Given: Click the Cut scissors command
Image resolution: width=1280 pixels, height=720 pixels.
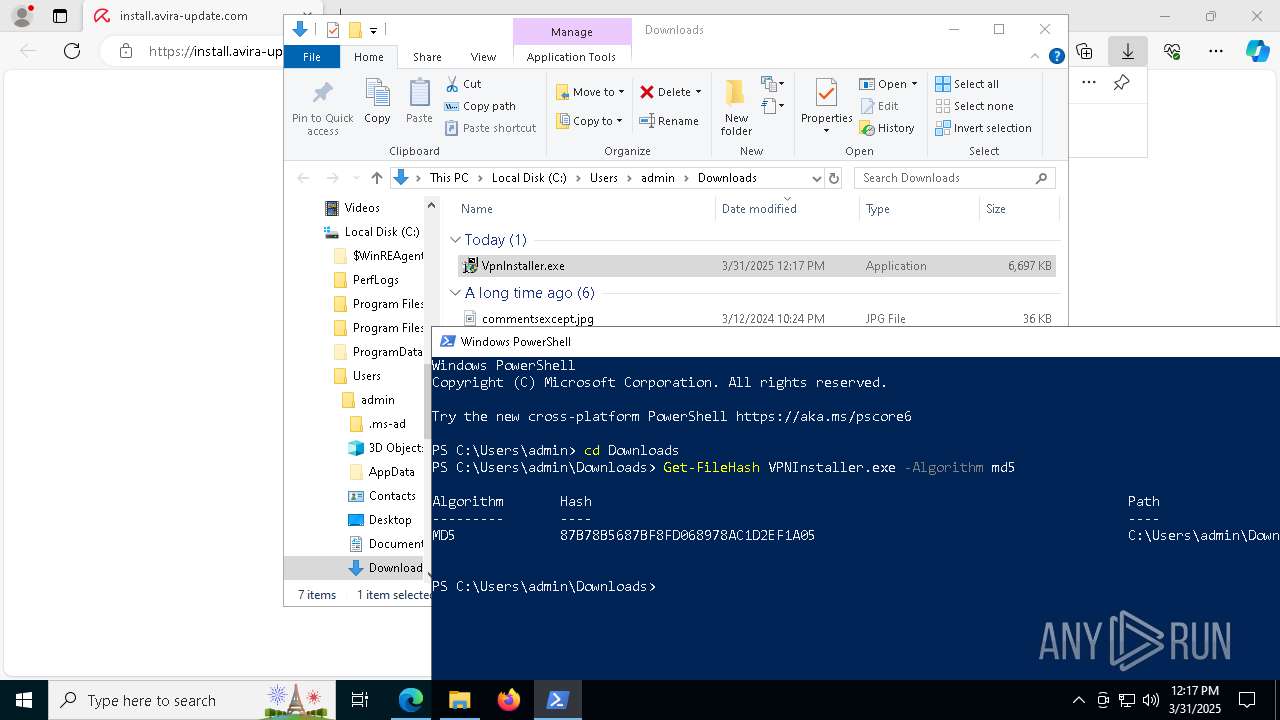Looking at the screenshot, I should tap(463, 84).
